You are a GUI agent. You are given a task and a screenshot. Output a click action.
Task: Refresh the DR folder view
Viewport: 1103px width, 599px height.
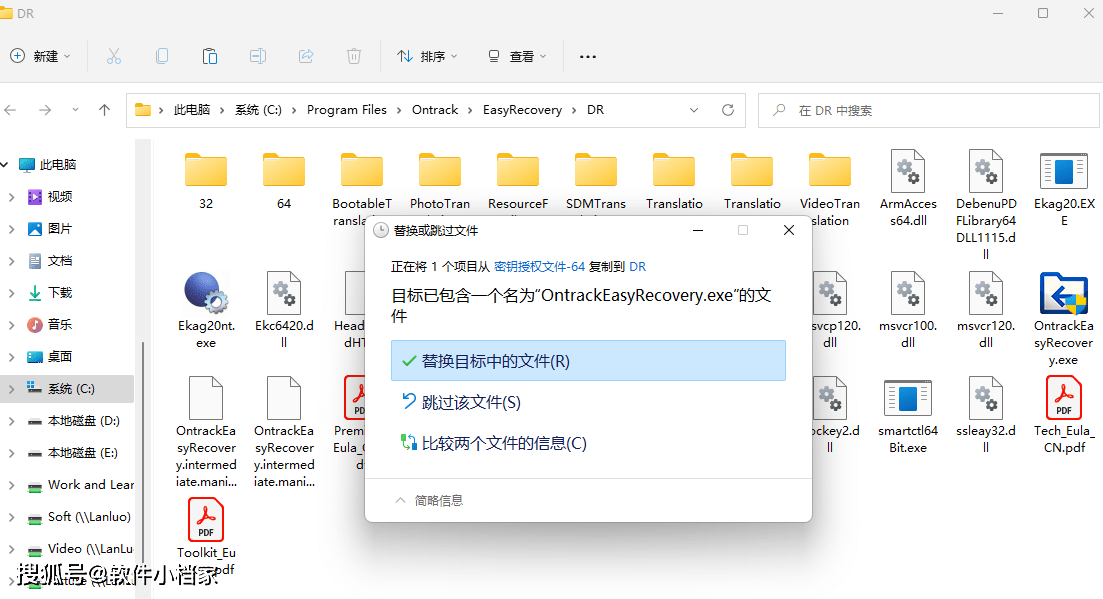pos(728,110)
